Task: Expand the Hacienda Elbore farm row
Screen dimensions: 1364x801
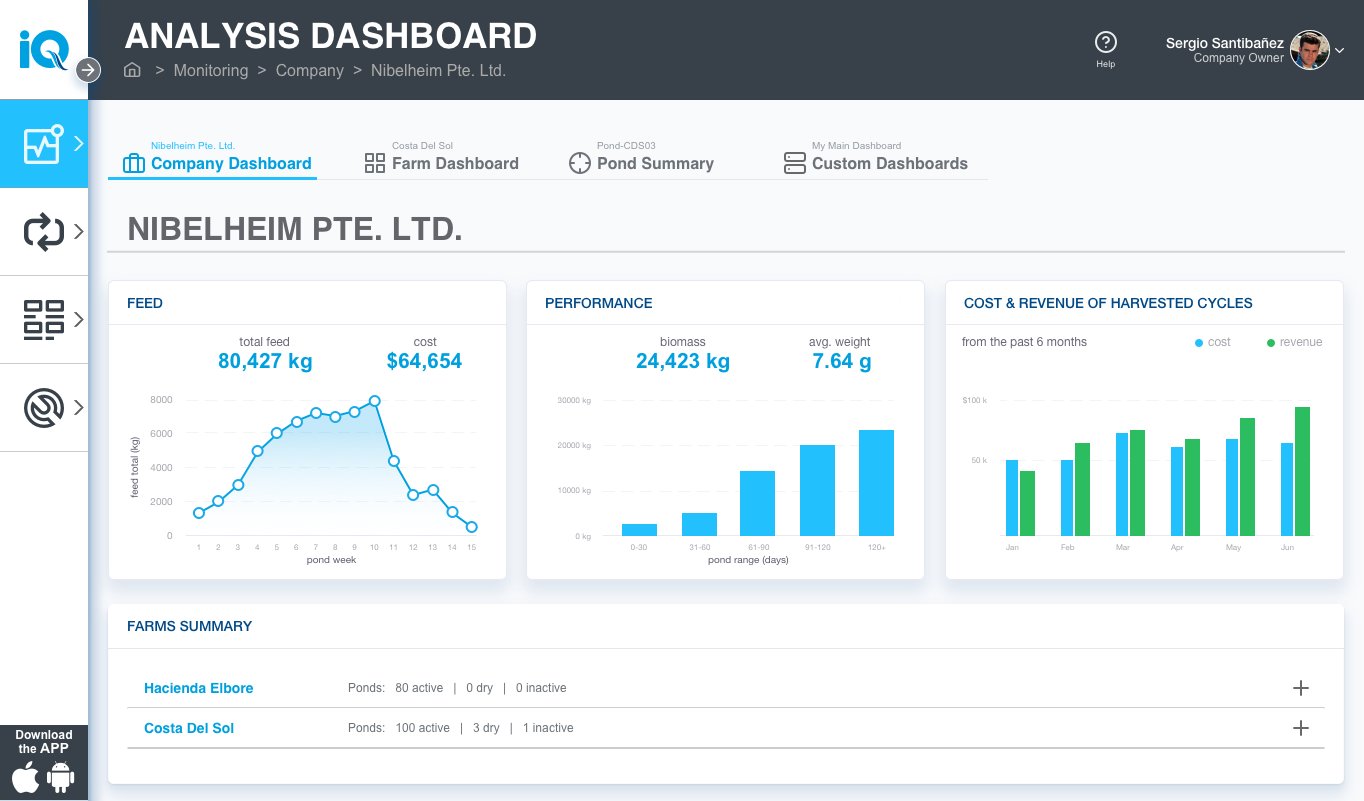Action: point(1300,688)
